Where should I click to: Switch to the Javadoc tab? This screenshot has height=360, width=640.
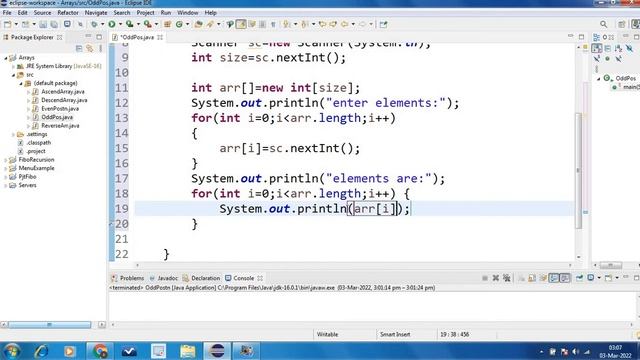pyautogui.click(x=163, y=278)
